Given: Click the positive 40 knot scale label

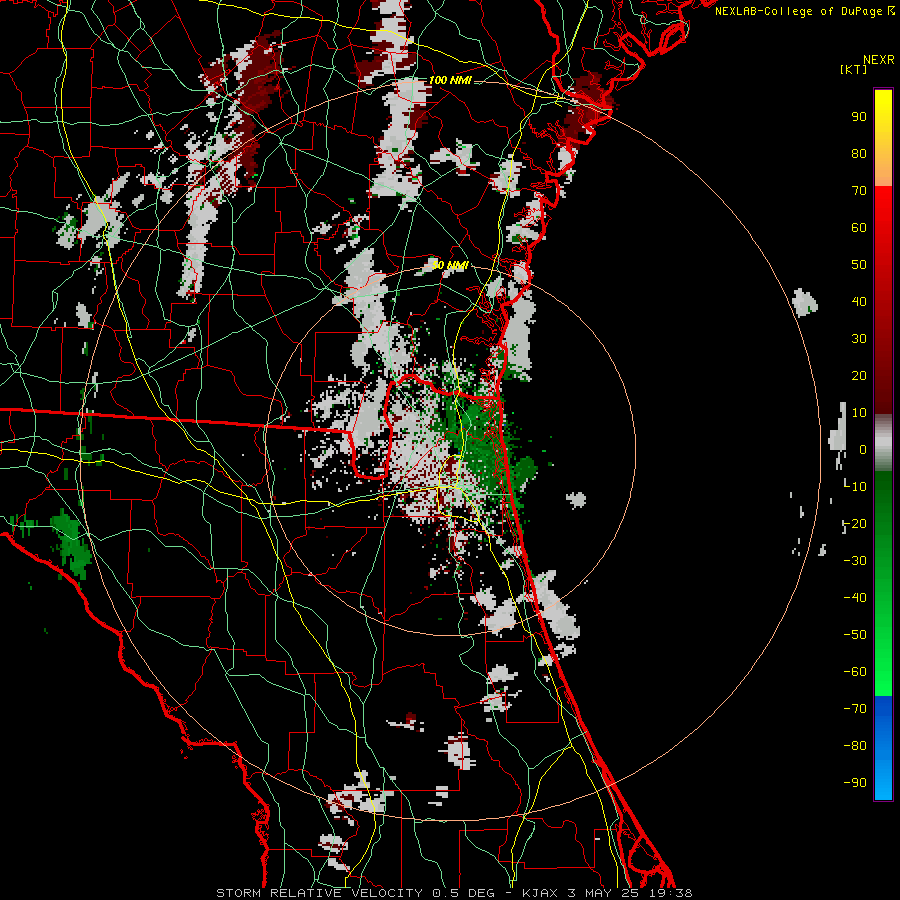Looking at the screenshot, I should pyautogui.click(x=859, y=302).
